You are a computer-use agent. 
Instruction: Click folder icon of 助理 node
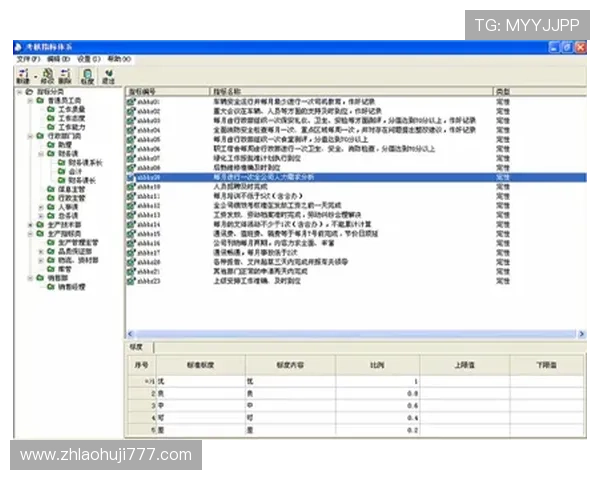[x=51, y=145]
